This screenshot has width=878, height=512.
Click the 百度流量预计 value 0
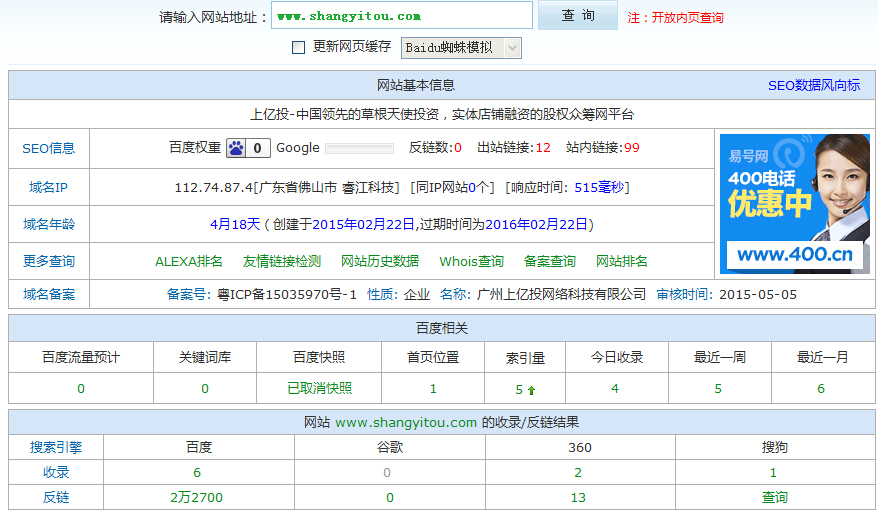tap(81, 389)
